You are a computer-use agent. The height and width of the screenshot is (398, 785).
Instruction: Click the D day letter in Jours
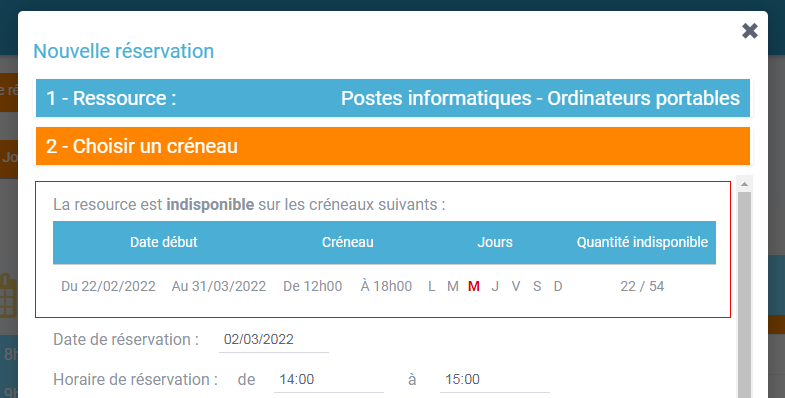tap(558, 286)
